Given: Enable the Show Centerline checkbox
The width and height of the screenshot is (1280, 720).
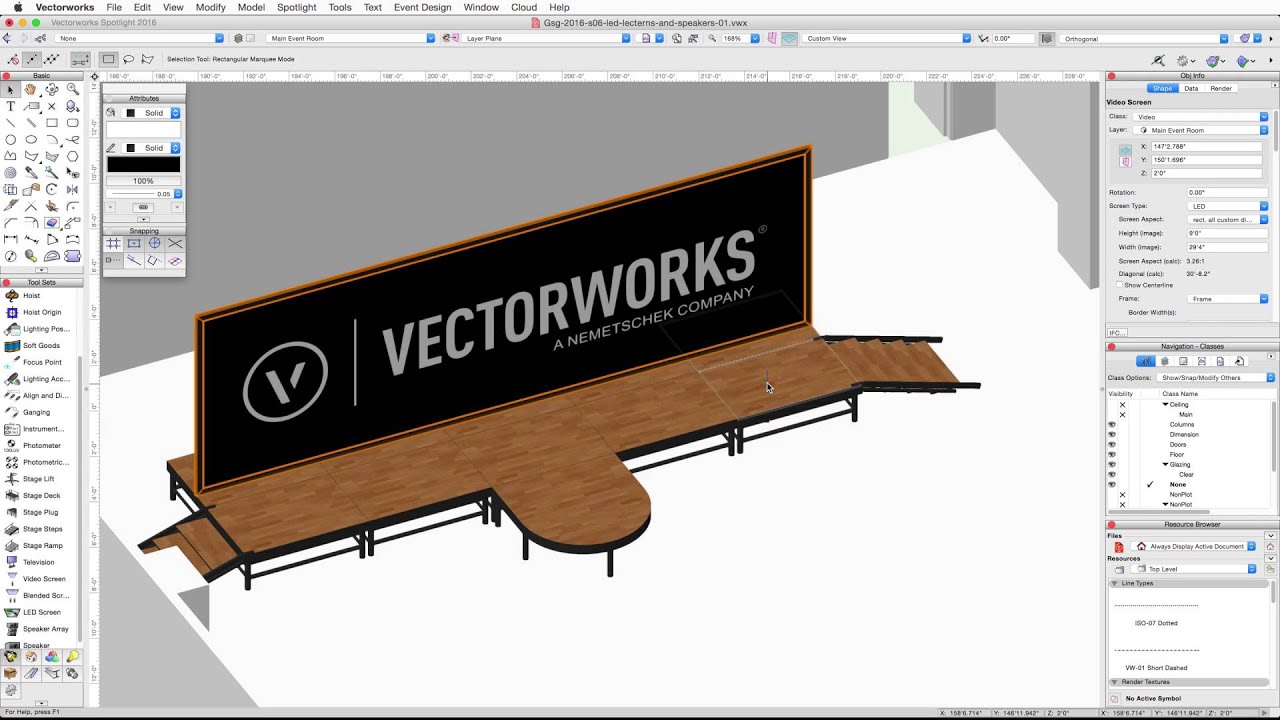Looking at the screenshot, I should click(x=1119, y=285).
